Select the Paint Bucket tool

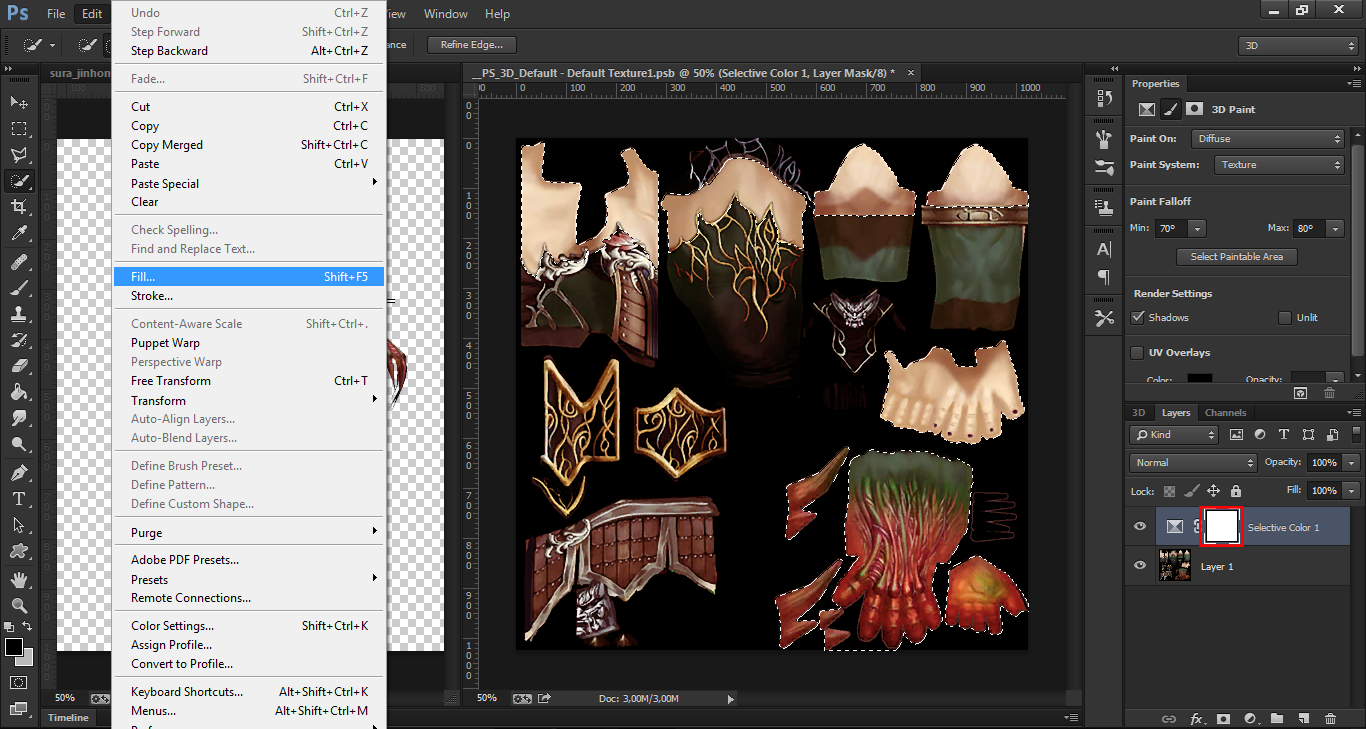click(x=19, y=392)
